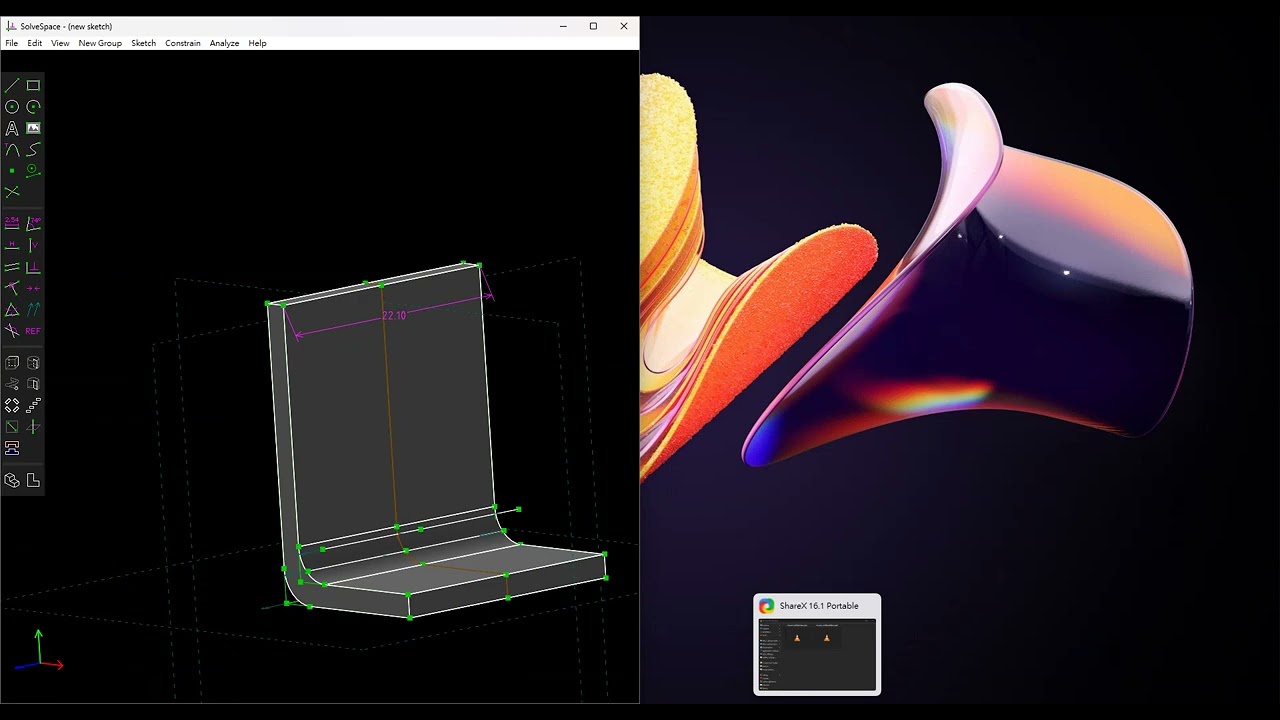Minimize the SolveSpace window
1280x720 pixels.
click(x=563, y=26)
